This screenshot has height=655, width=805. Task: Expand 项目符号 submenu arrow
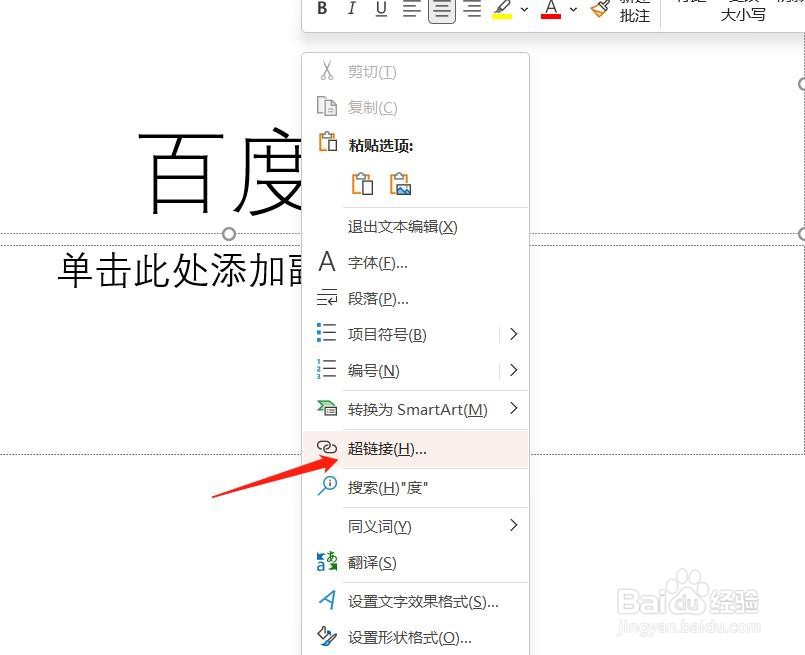514,335
